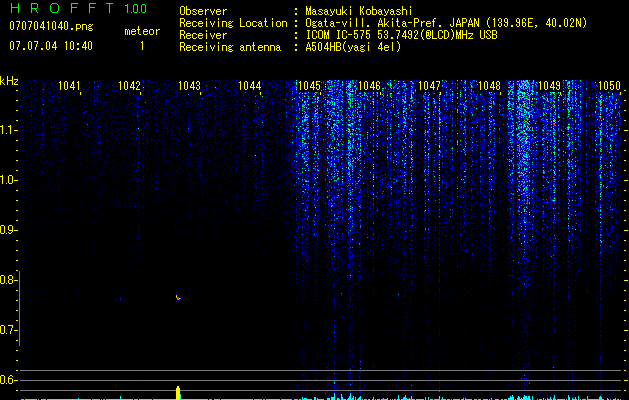Image resolution: width=629 pixels, height=400 pixels.
Task: Click the timestamp 07.07.04 10:40
Action: 51,46
